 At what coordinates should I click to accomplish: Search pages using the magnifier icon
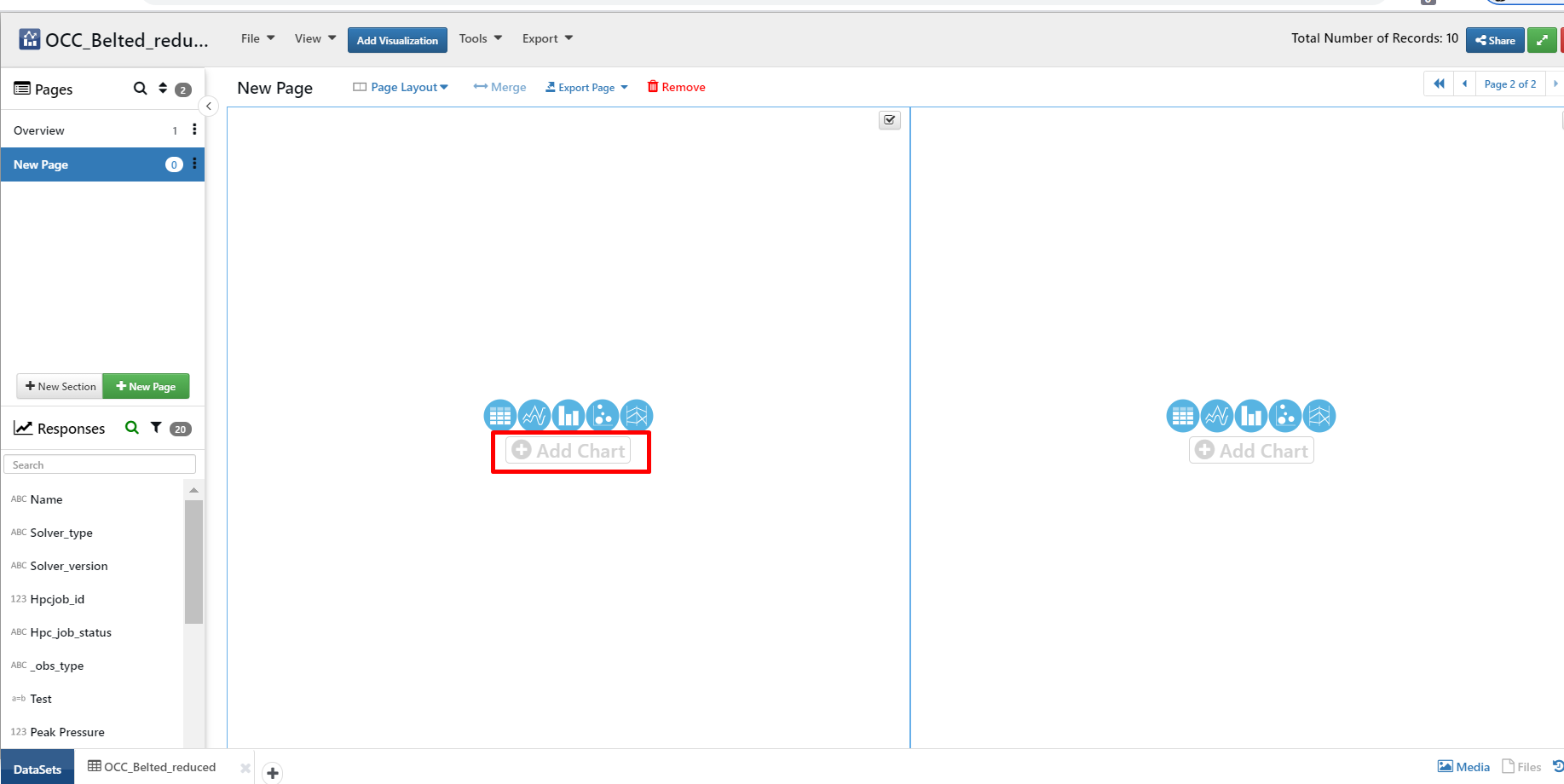coord(141,89)
